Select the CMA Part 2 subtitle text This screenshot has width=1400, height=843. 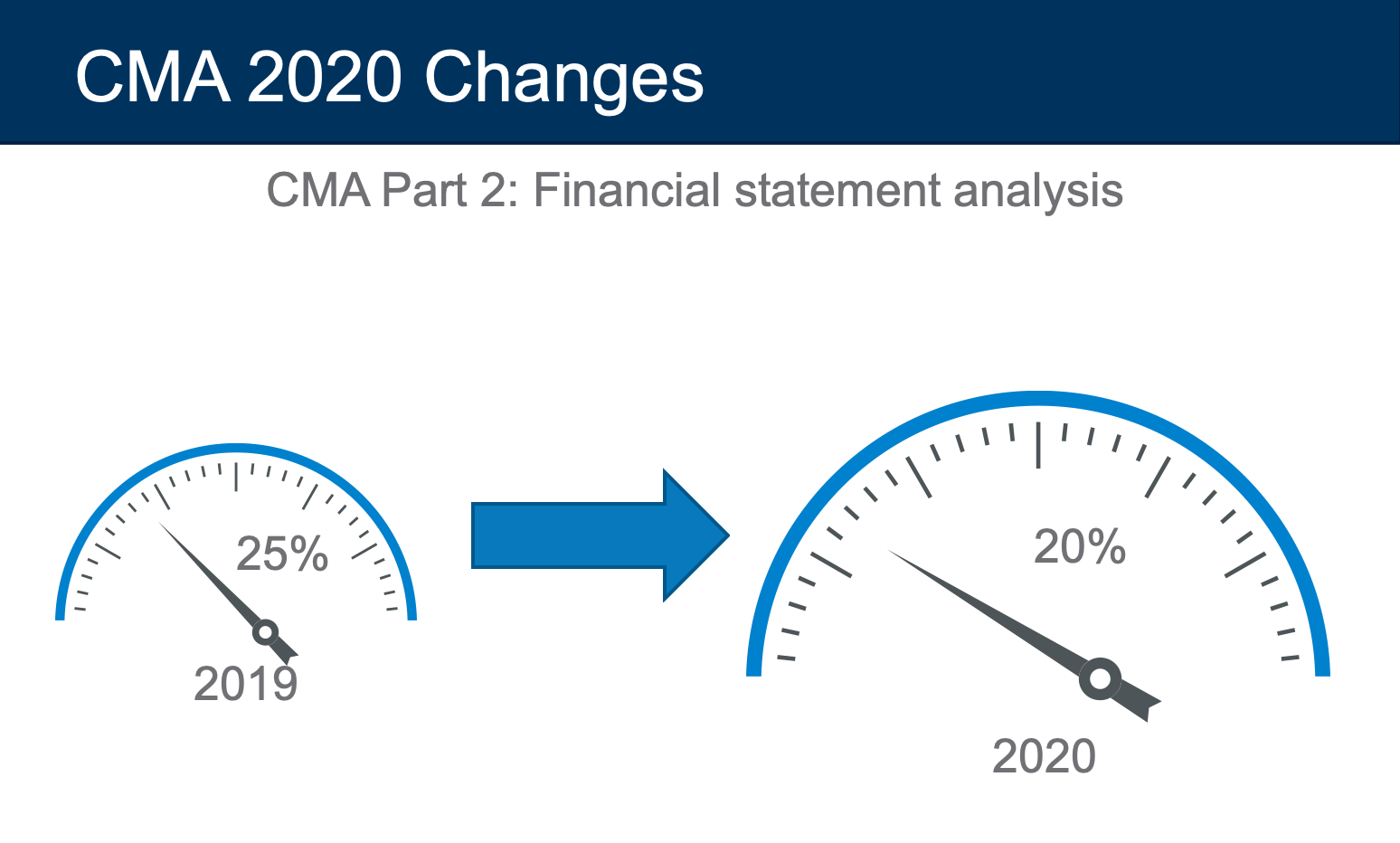coord(695,191)
